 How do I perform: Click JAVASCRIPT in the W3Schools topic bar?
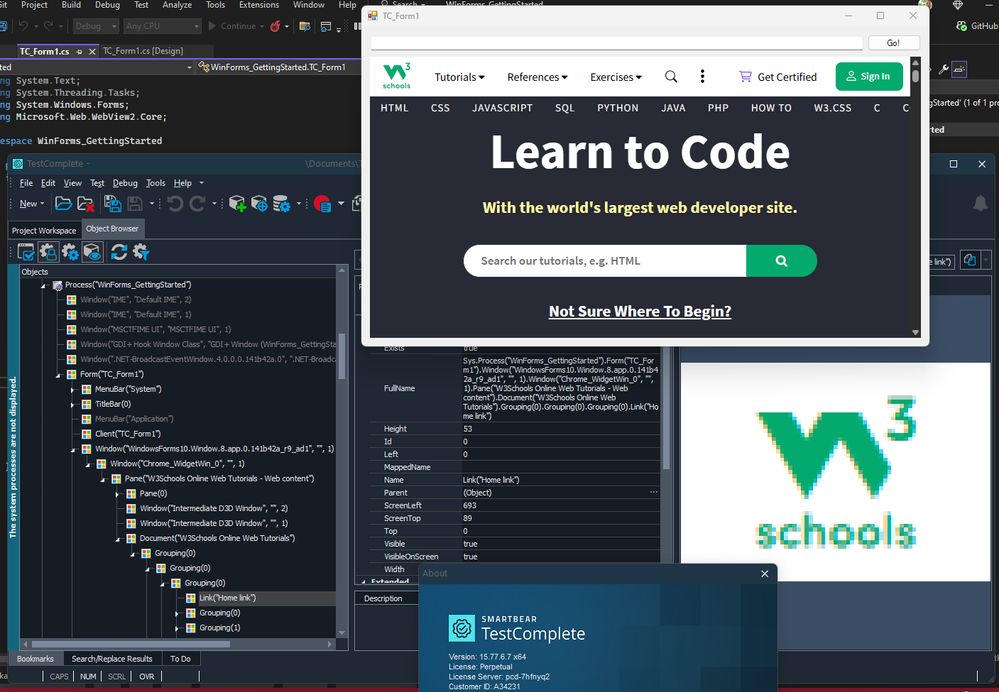click(502, 108)
